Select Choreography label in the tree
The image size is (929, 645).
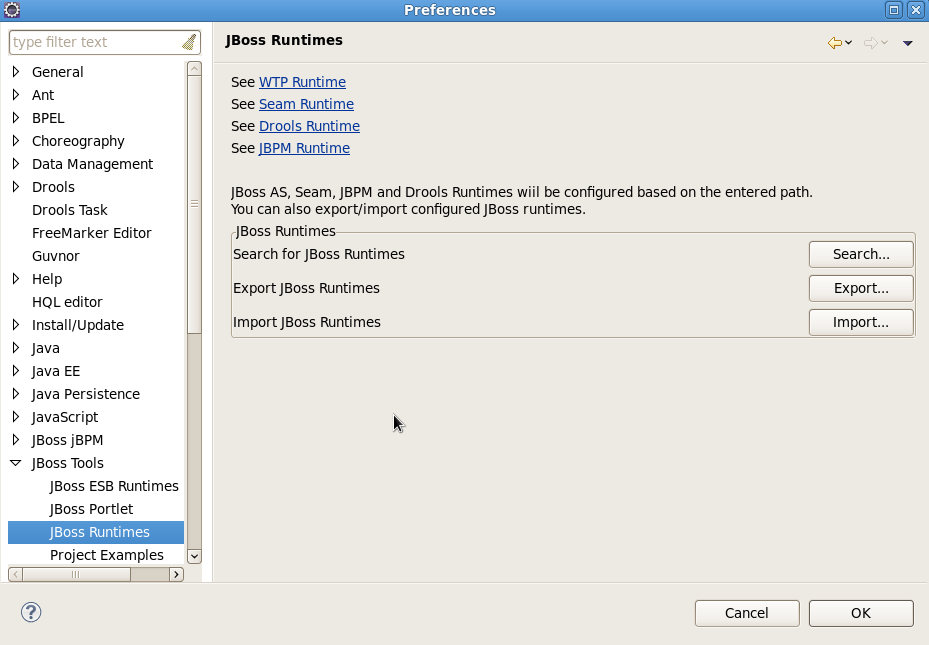(78, 142)
